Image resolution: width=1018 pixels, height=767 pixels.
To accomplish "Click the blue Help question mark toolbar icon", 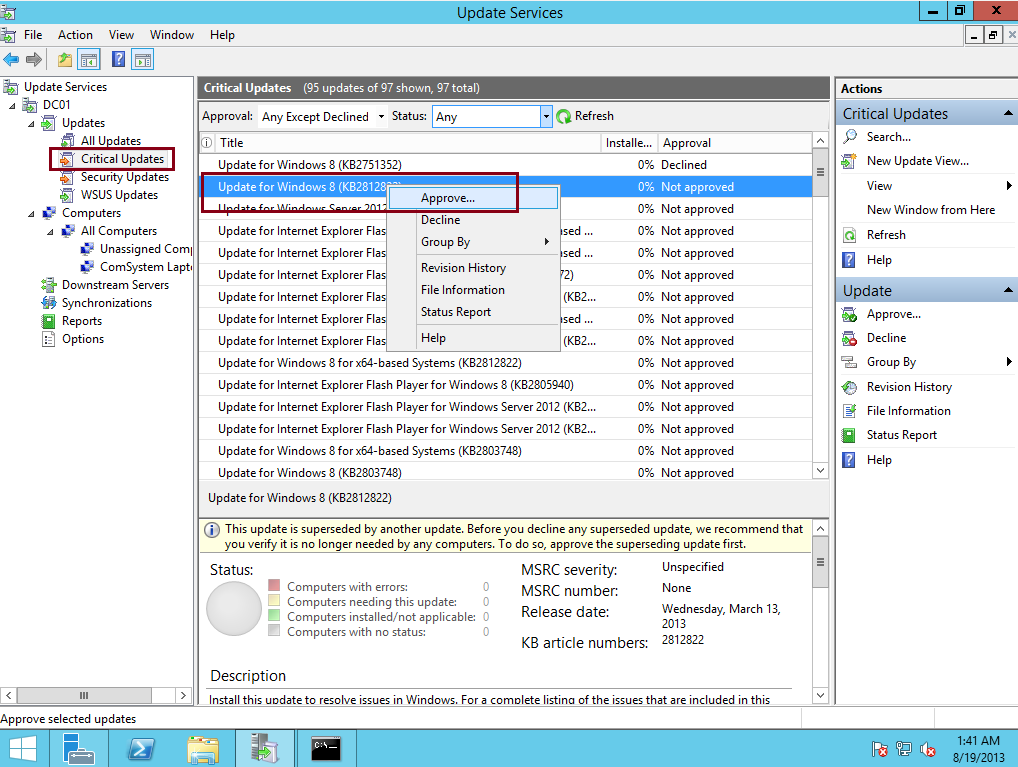I will [x=118, y=60].
